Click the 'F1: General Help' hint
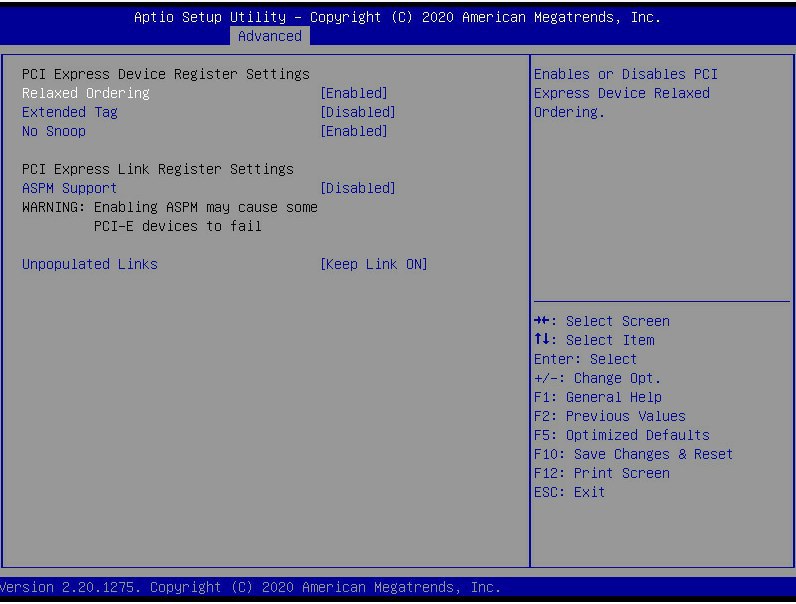 click(598, 397)
